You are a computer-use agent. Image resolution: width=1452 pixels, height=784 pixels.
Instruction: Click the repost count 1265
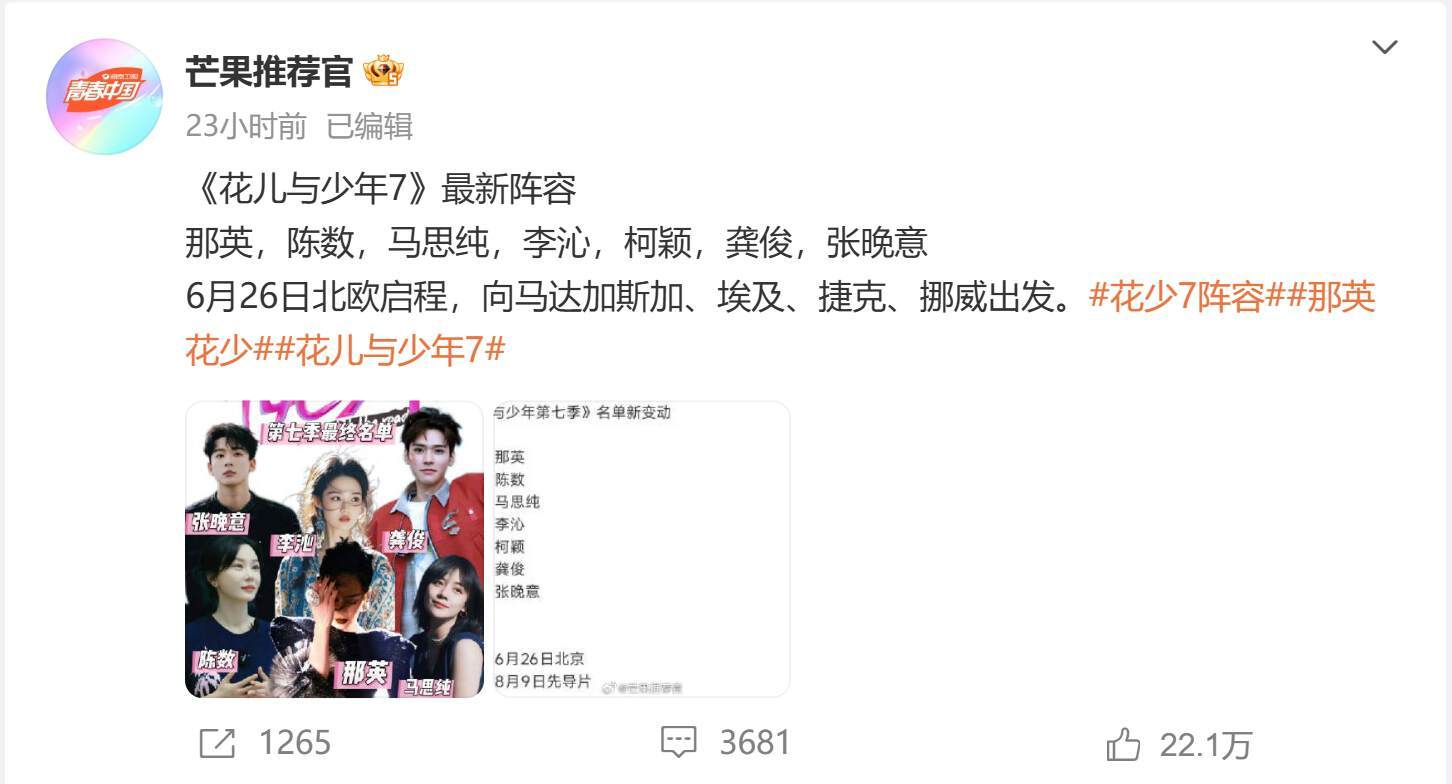pyautogui.click(x=295, y=743)
